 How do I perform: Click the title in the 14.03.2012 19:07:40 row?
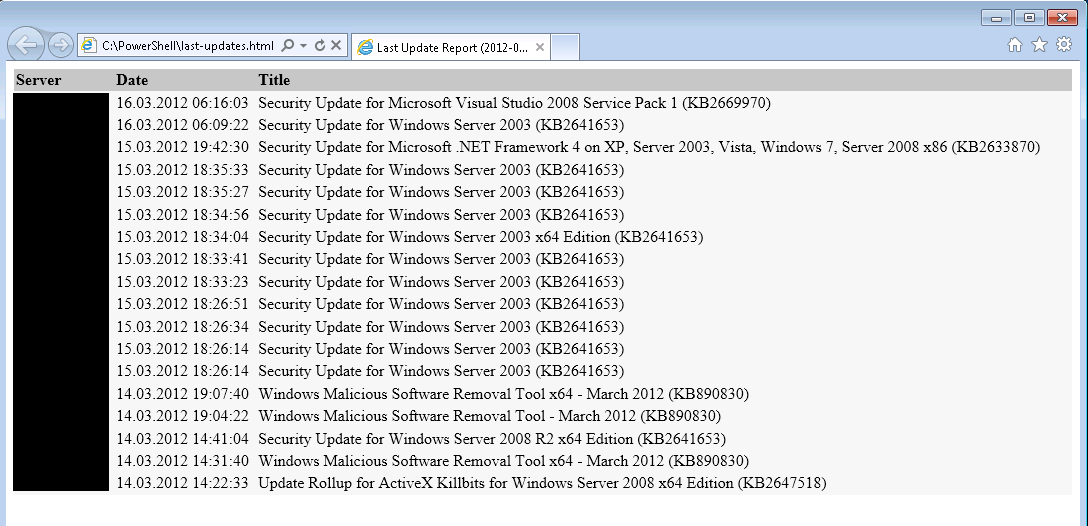[504, 393]
